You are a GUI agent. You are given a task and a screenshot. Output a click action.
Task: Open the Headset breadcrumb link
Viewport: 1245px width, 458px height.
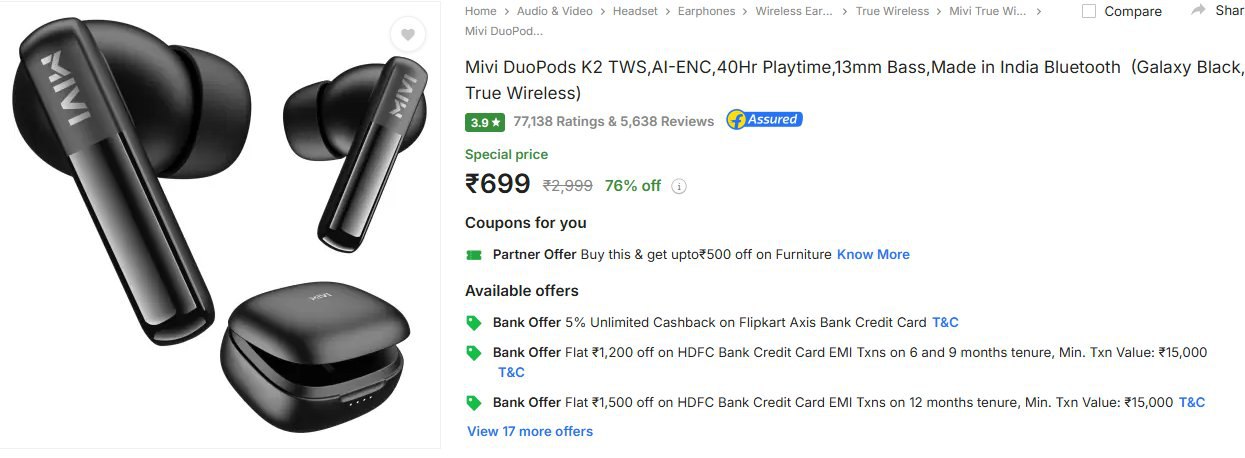pyautogui.click(x=635, y=11)
